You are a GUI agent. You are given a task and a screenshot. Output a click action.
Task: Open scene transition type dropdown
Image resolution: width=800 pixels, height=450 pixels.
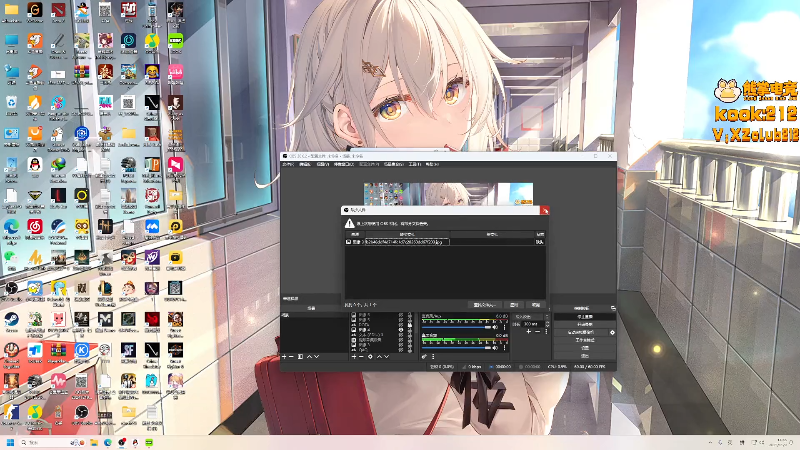click(x=531, y=317)
